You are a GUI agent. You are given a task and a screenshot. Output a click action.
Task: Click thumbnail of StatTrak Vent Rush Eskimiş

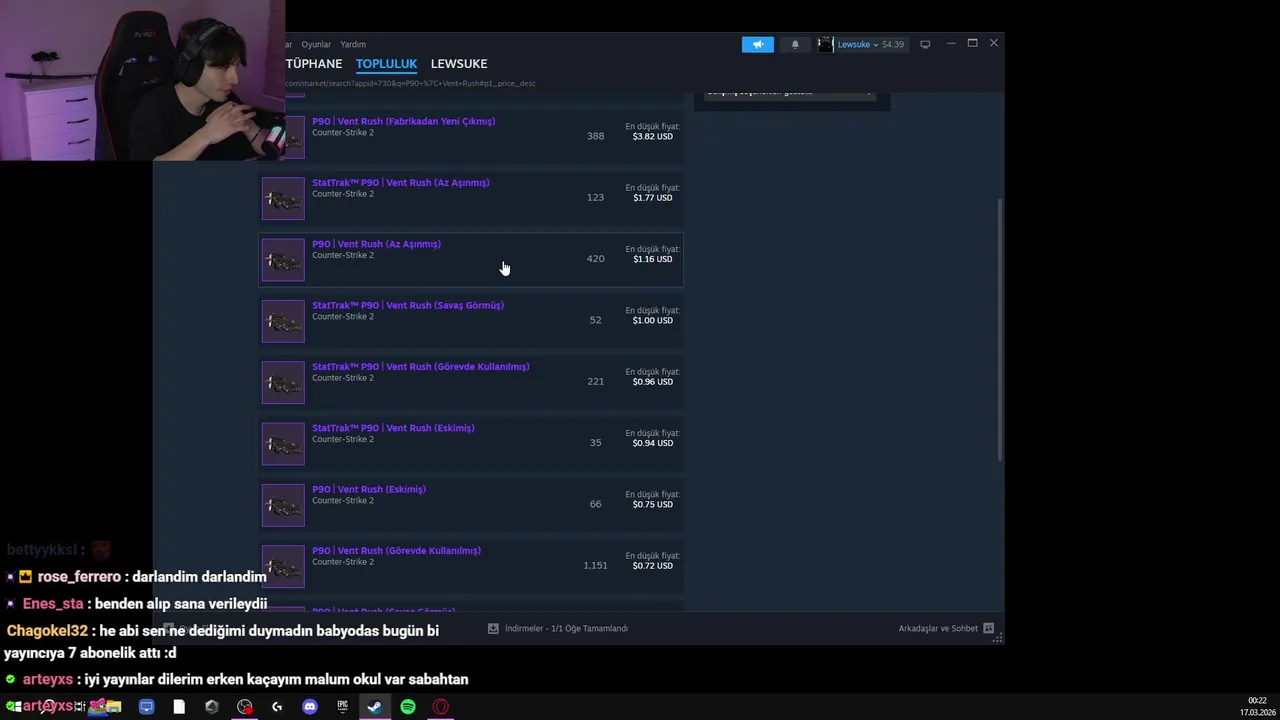tap(283, 444)
